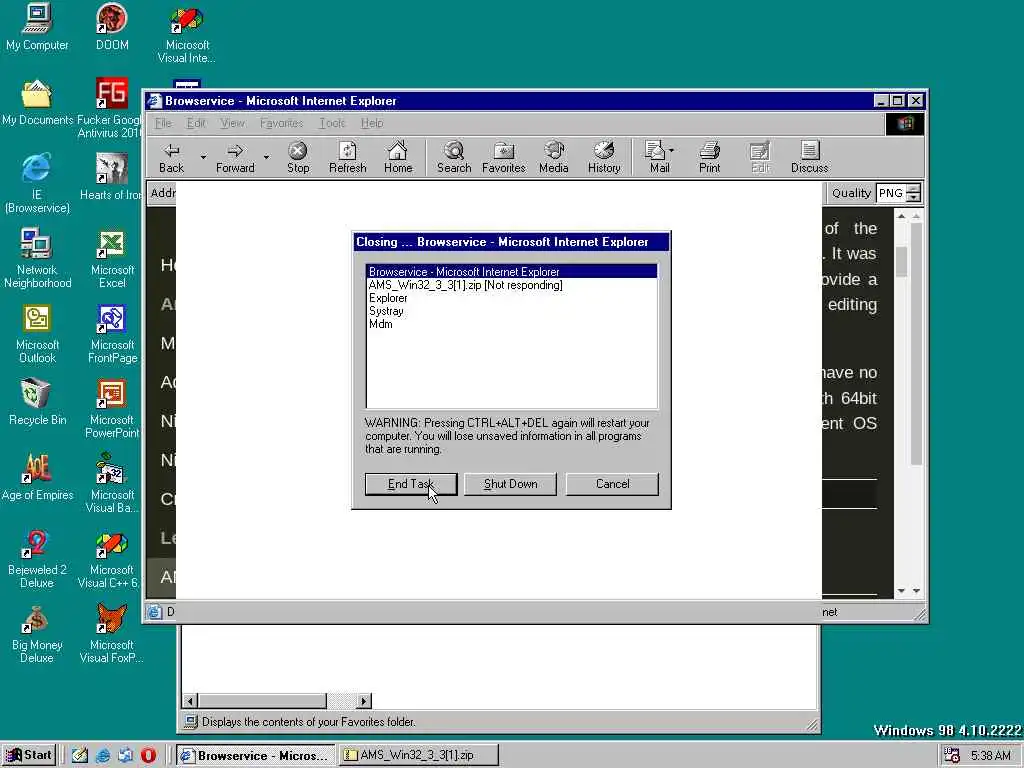Click End Task button
1024x768 pixels.
click(x=411, y=484)
